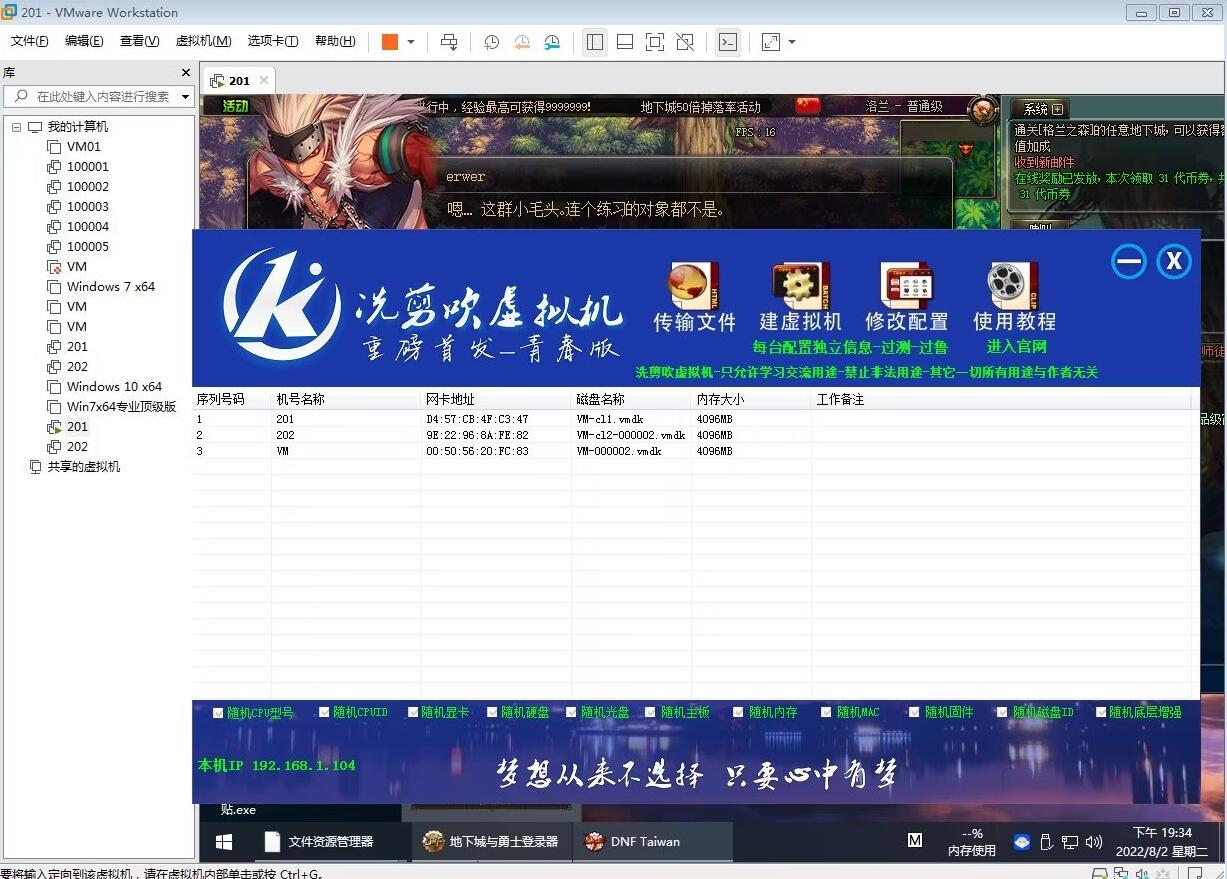The width and height of the screenshot is (1227, 879).
Task: Open console view toolbar icon
Action: click(729, 42)
